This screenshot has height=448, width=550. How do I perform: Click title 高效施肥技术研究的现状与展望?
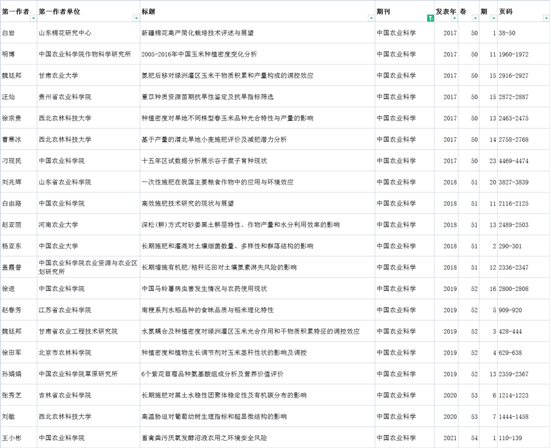(188, 203)
